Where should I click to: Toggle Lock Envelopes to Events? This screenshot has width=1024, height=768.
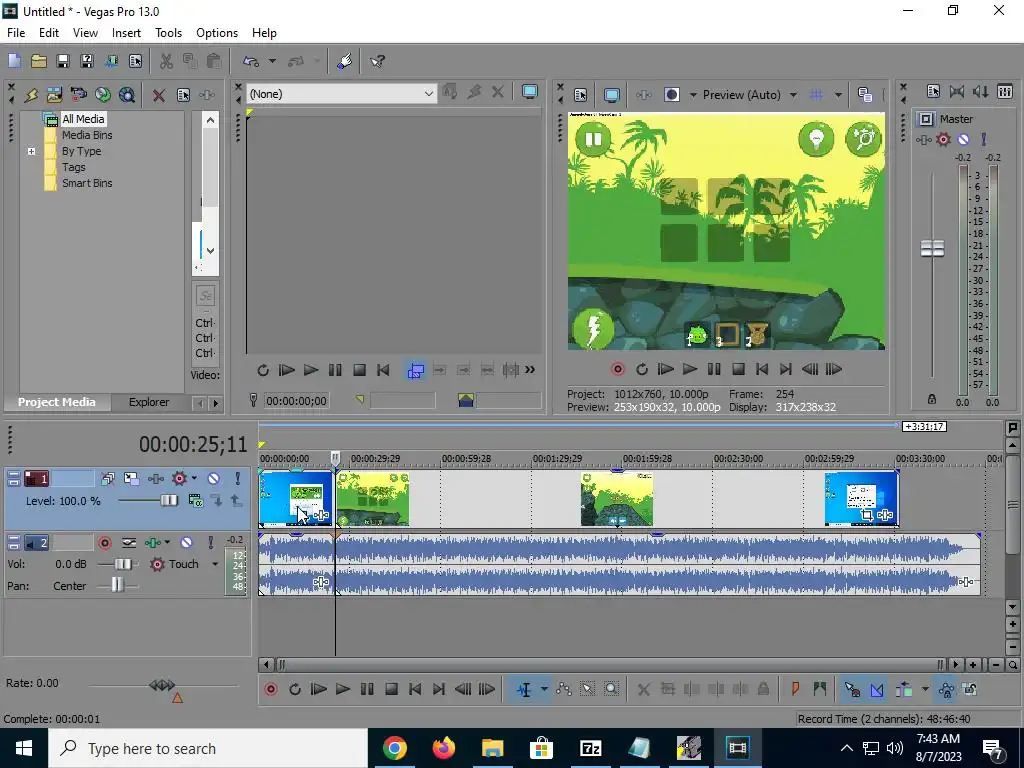(x=946, y=689)
